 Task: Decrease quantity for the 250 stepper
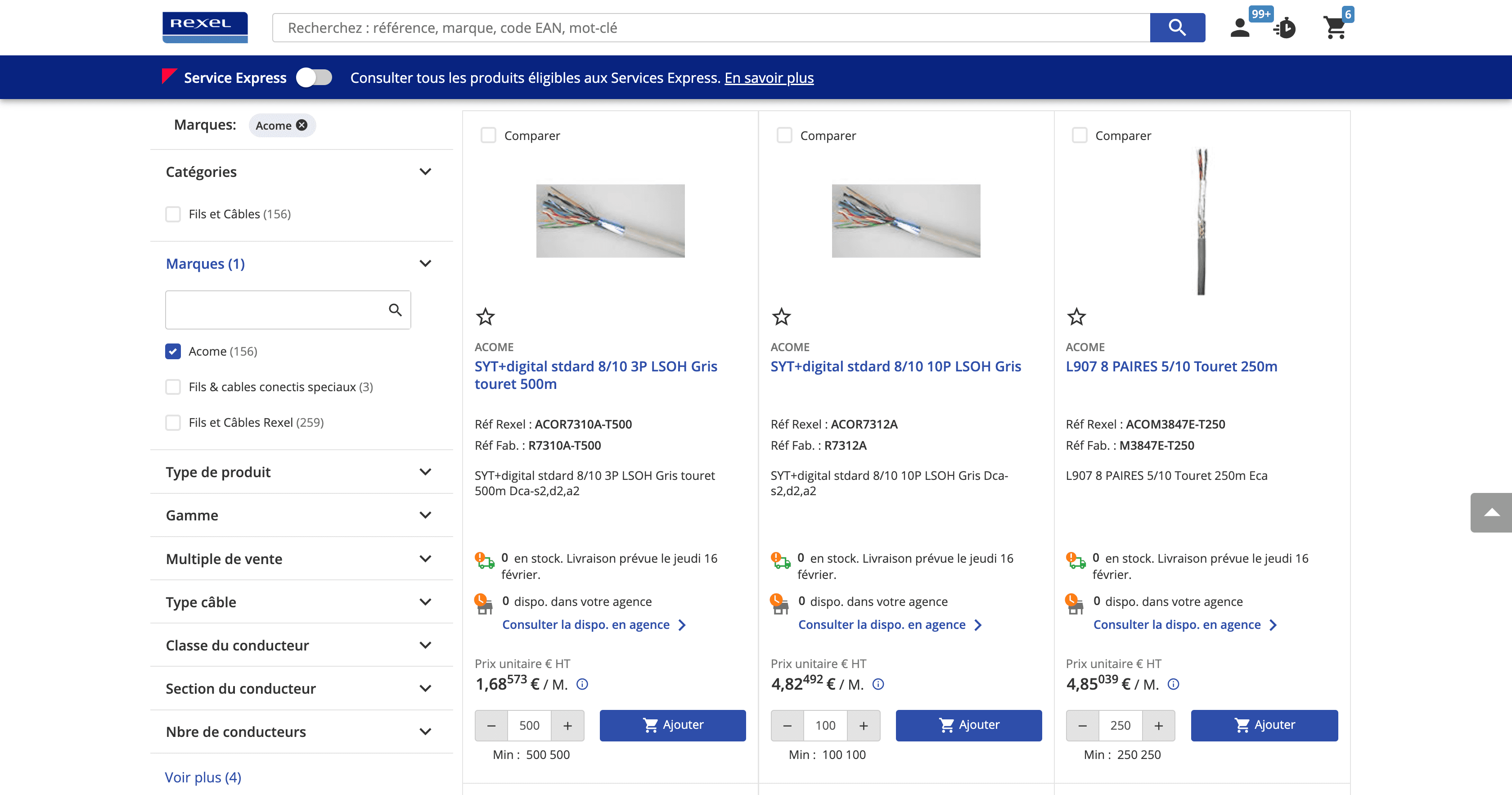point(1083,726)
